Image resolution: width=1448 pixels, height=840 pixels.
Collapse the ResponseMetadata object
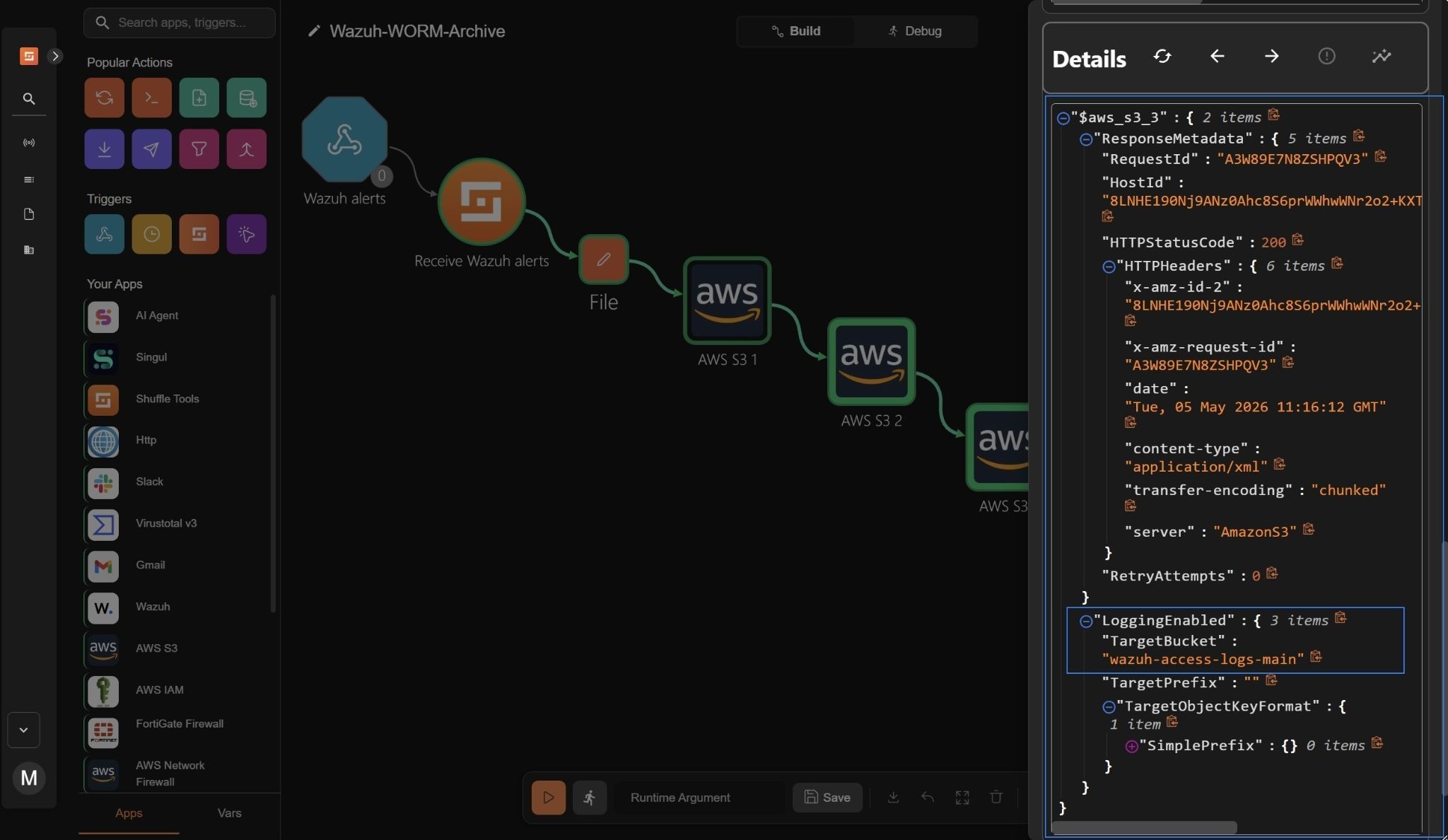pos(1086,140)
